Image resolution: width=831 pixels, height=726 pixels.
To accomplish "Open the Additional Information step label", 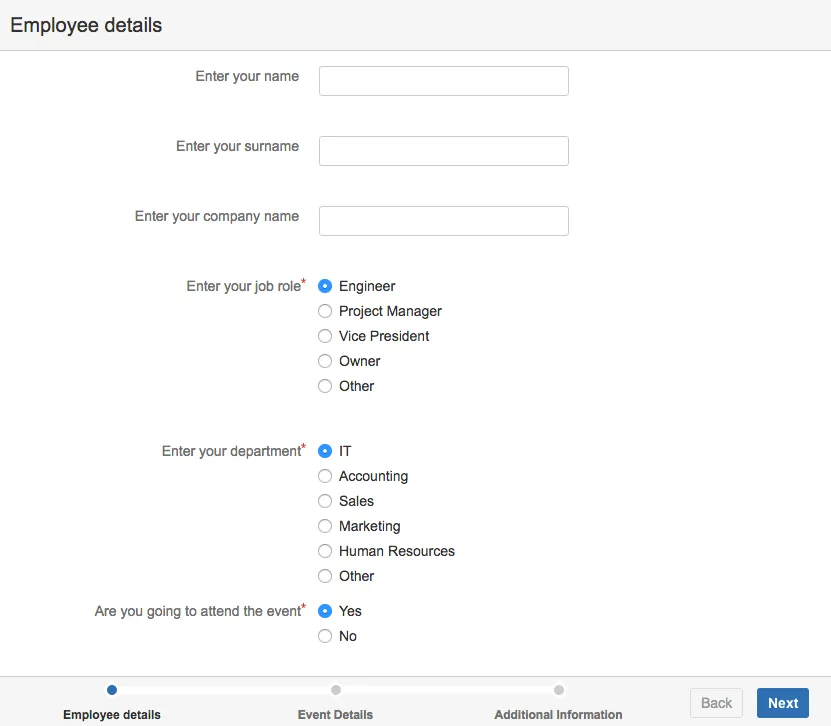I will tap(559, 715).
